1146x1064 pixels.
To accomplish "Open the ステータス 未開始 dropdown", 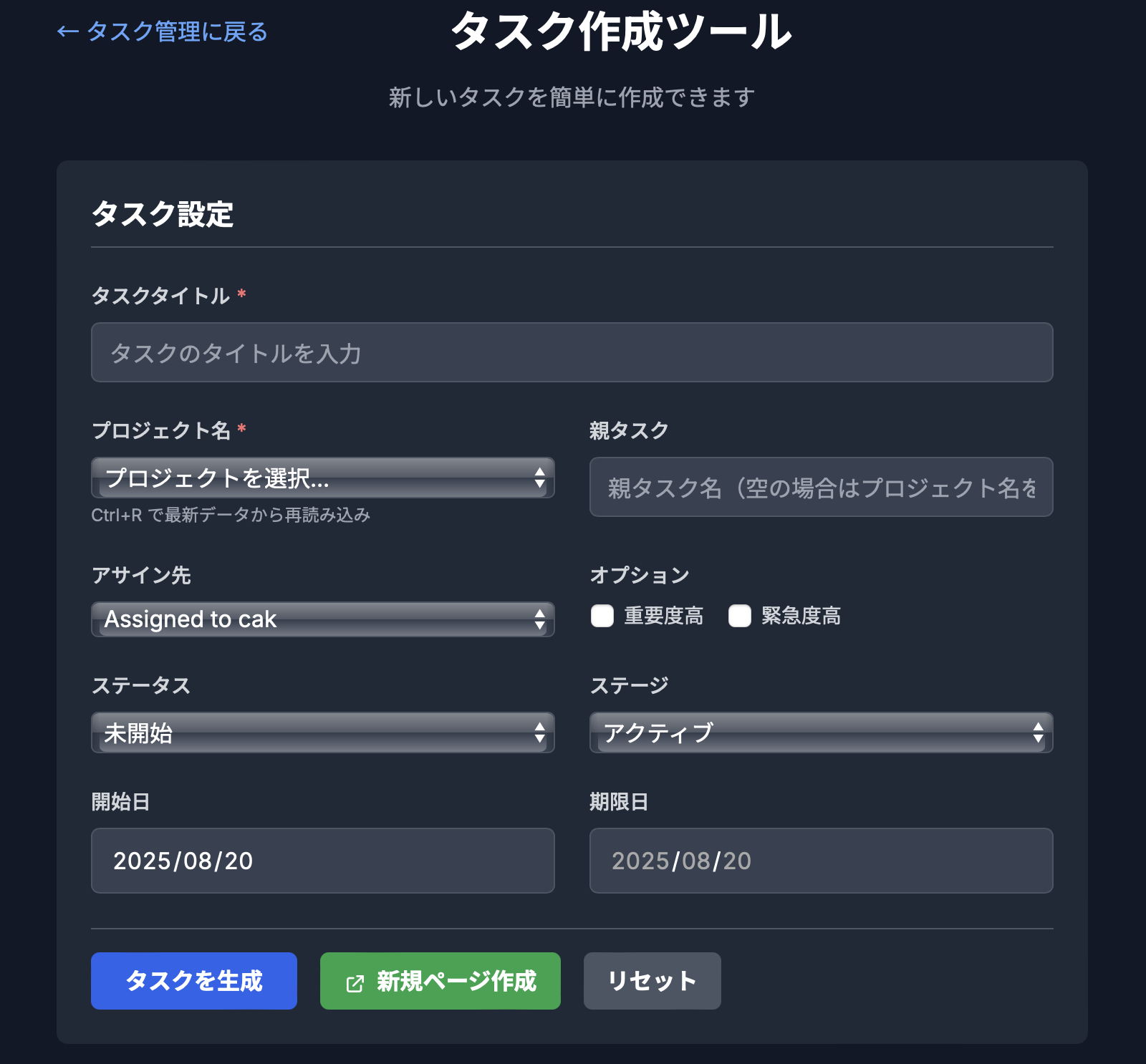I will pos(322,732).
